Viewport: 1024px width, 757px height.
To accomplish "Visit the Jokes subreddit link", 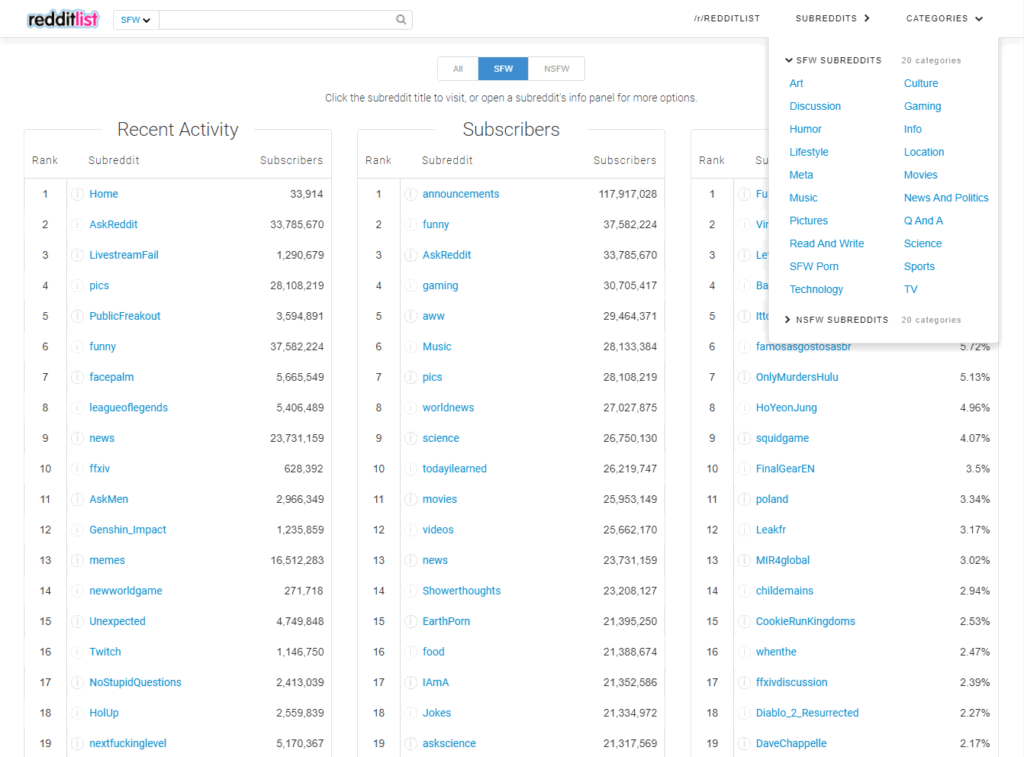I will pos(437,713).
